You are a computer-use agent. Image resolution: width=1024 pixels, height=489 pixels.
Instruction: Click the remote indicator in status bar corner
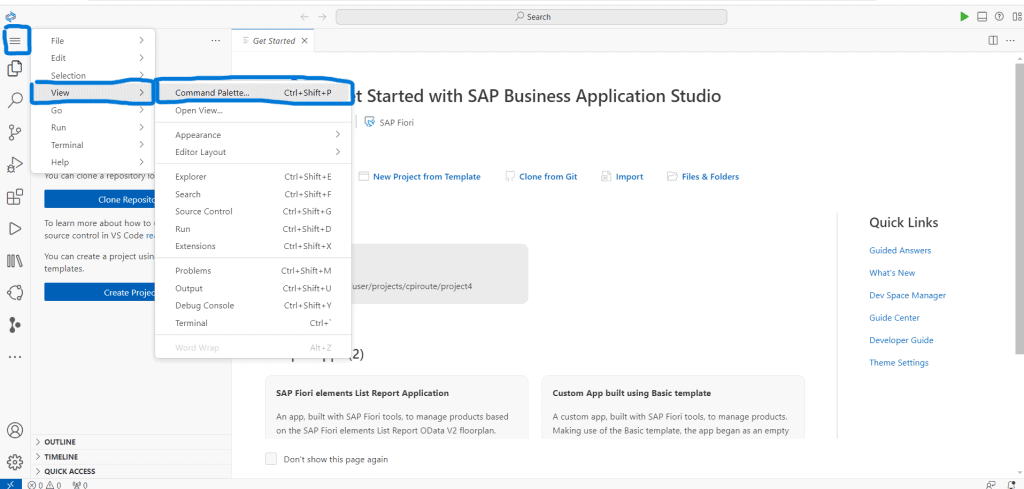point(10,484)
